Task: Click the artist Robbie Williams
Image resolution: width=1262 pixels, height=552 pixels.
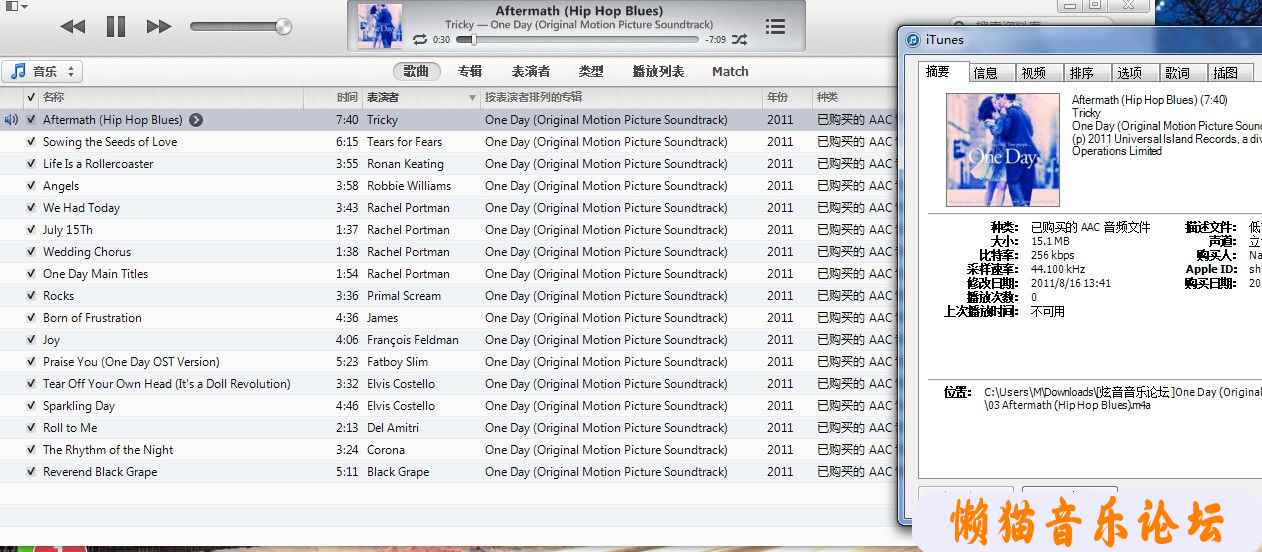Action: pos(409,186)
